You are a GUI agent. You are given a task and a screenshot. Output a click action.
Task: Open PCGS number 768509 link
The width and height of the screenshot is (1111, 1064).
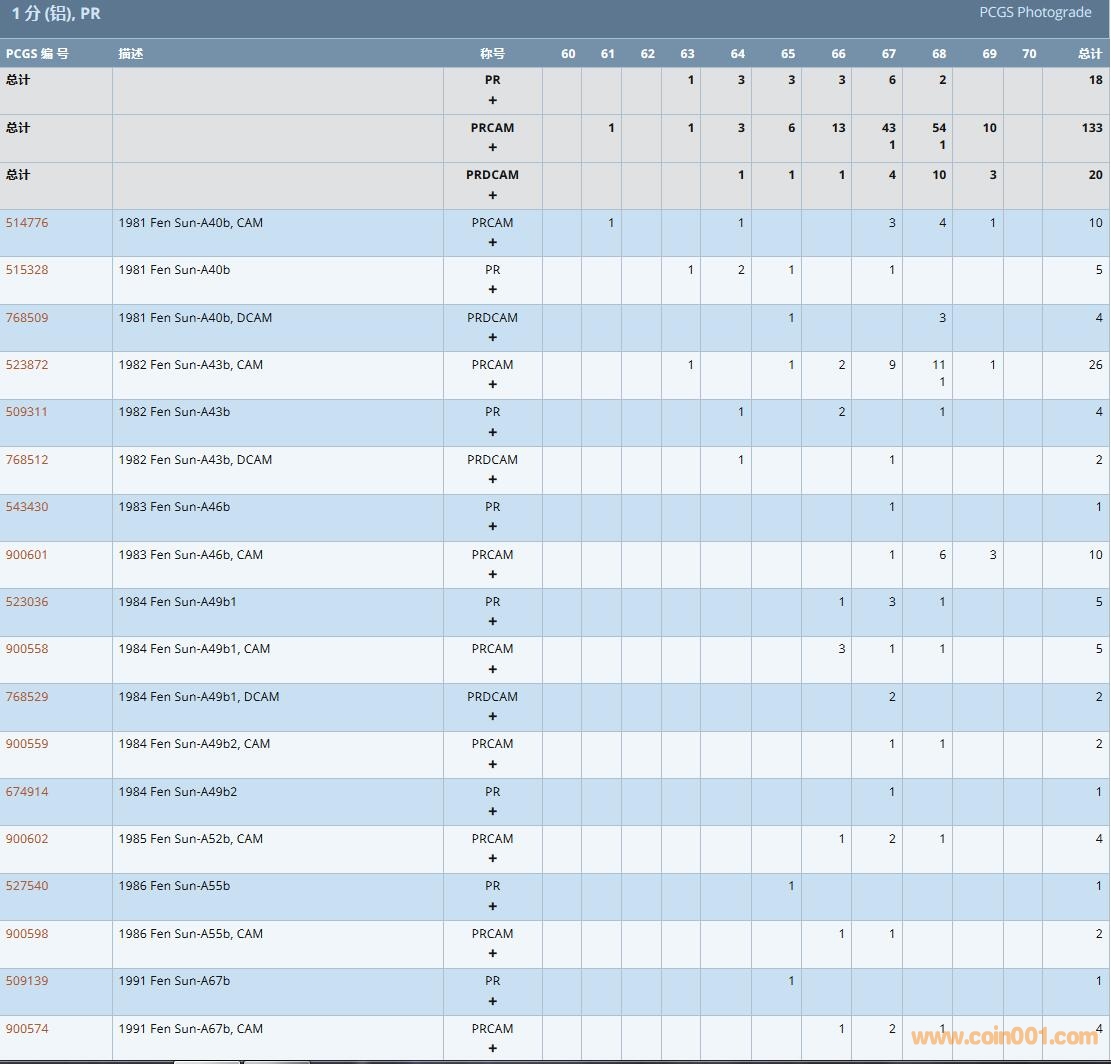point(27,318)
